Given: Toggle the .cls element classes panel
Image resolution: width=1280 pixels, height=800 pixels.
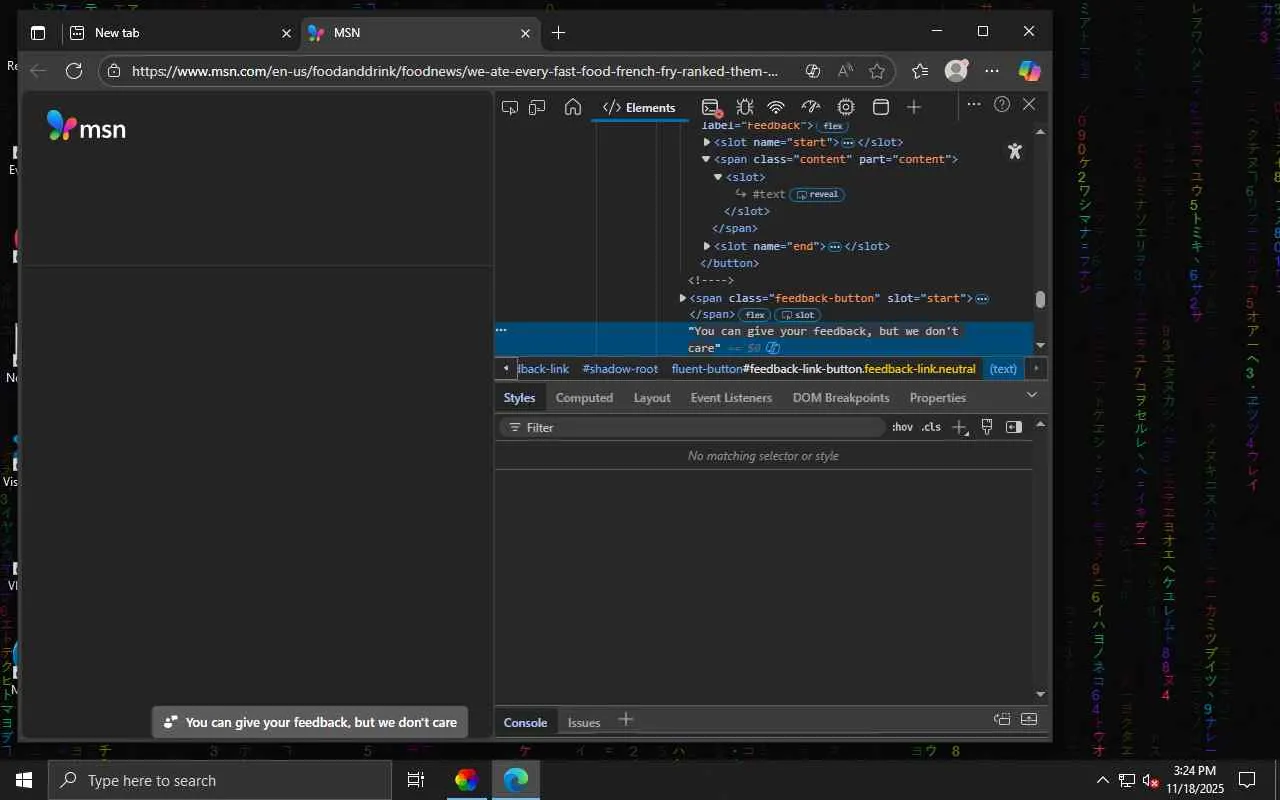Looking at the screenshot, I should pyautogui.click(x=931, y=427).
